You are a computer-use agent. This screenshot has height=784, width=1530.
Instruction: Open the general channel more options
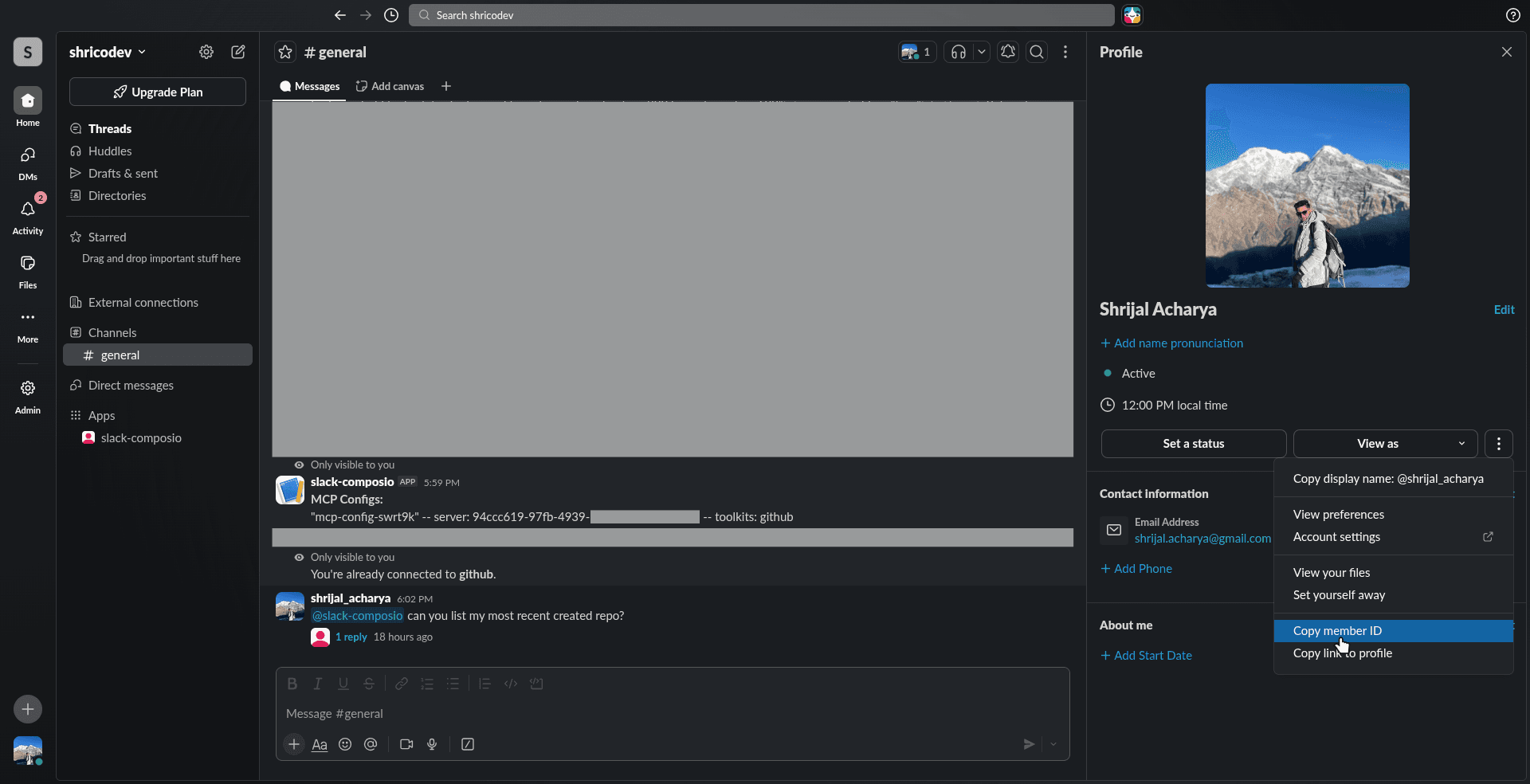pos(1065,52)
